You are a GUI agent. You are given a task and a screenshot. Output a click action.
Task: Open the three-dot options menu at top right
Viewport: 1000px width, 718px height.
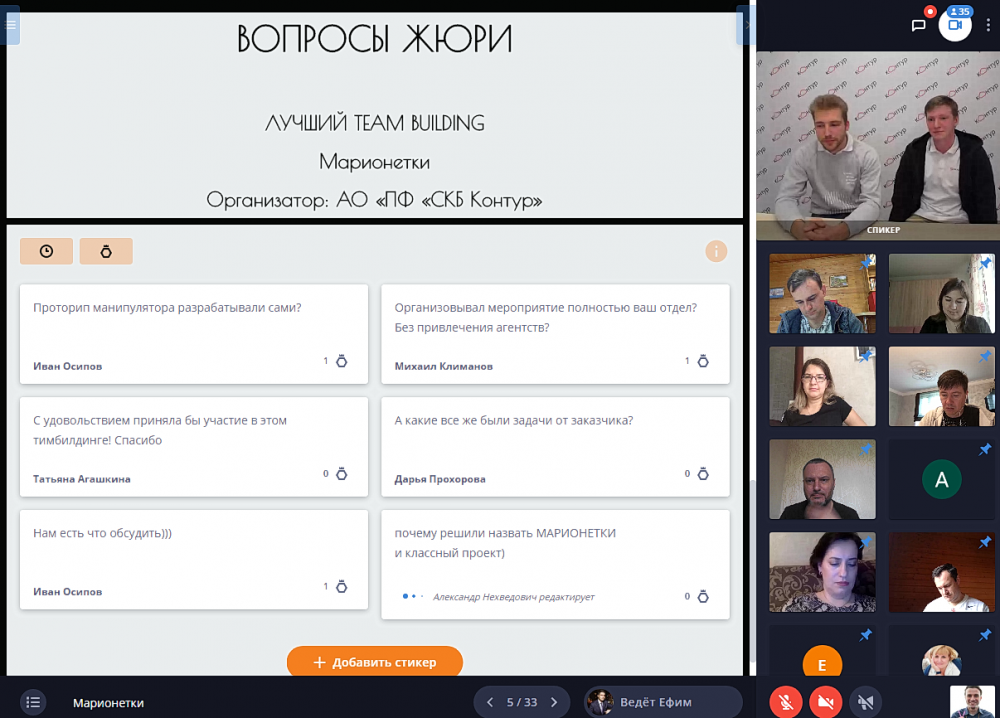[988, 25]
